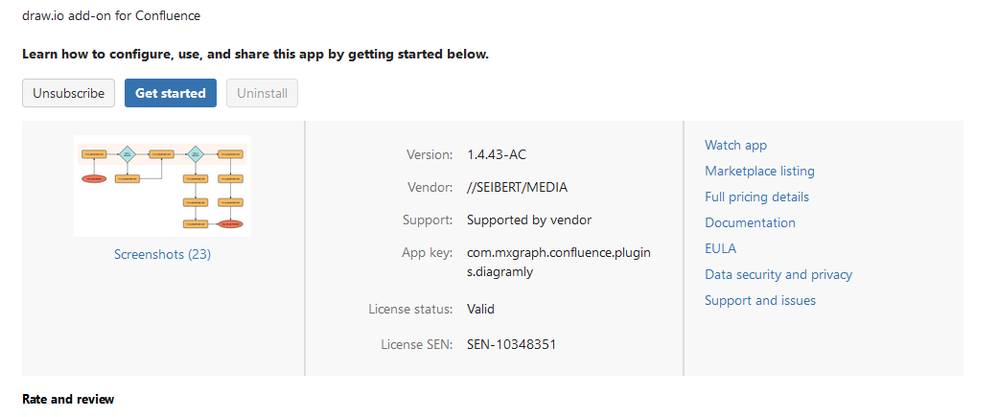Click the Unsubscribe button
Image resolution: width=999 pixels, height=417 pixels.
(69, 93)
